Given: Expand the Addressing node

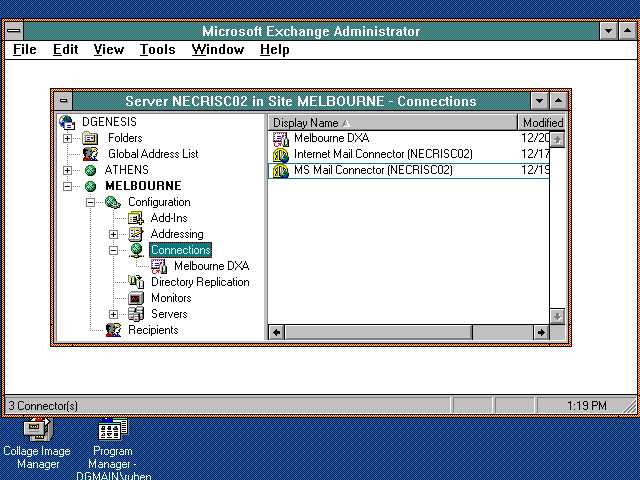Looking at the screenshot, I should pos(113,234).
